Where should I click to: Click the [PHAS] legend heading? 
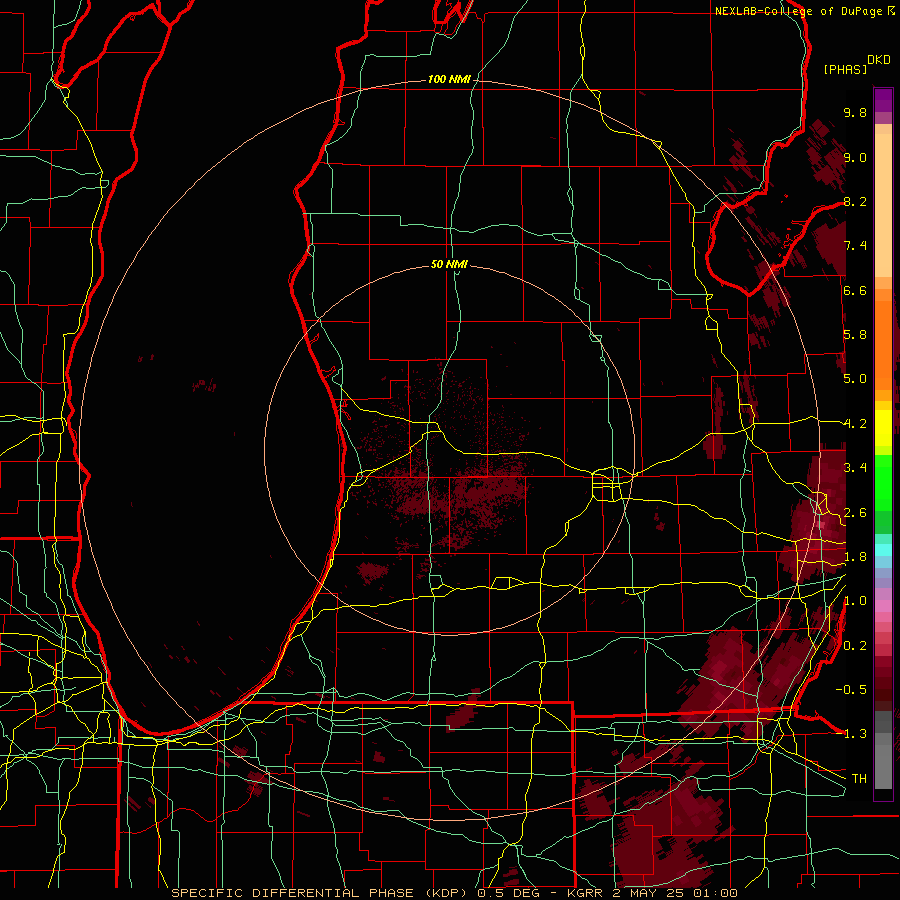tap(845, 69)
